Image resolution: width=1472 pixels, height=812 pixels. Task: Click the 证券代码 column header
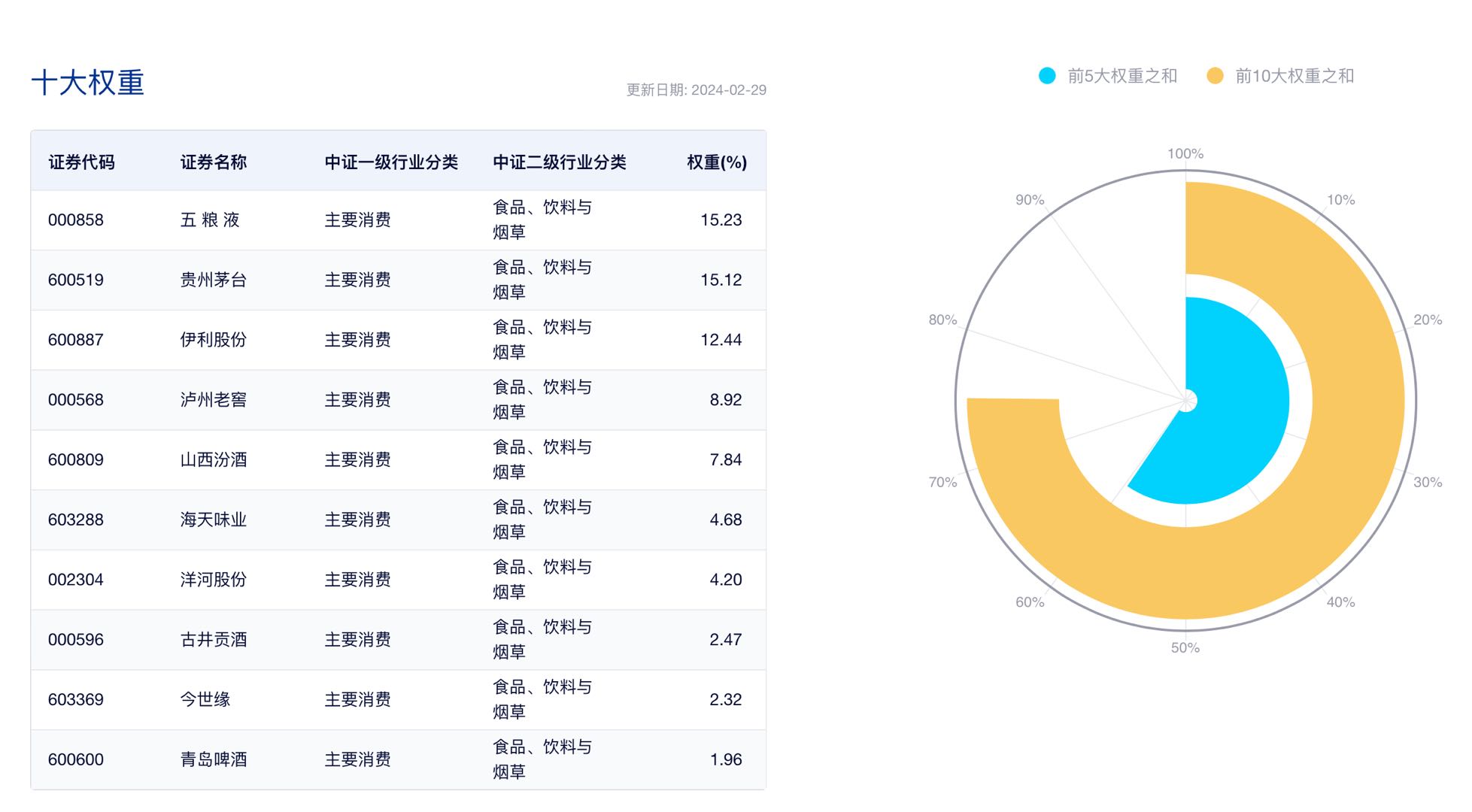point(81,162)
